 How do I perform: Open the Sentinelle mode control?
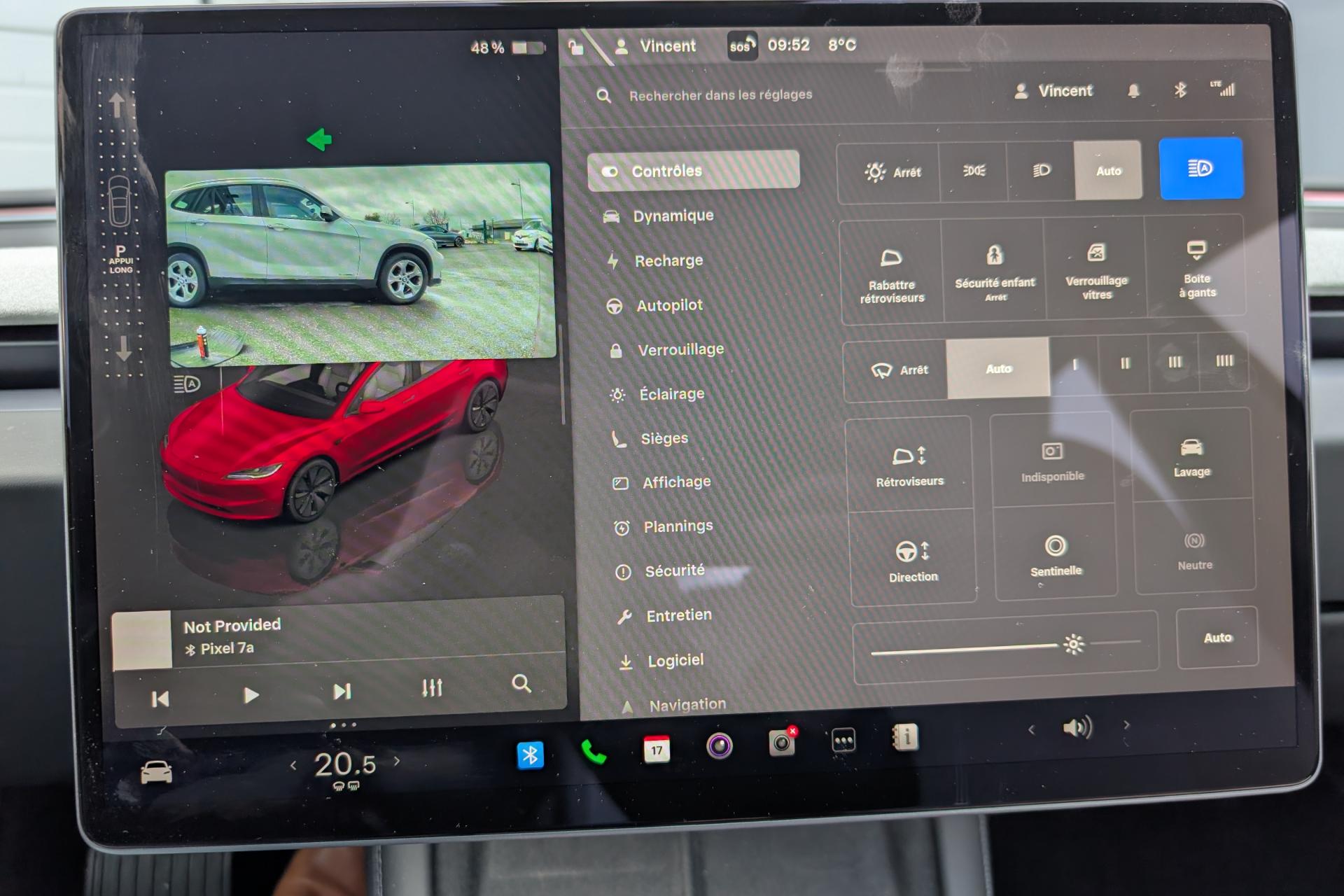[1056, 554]
